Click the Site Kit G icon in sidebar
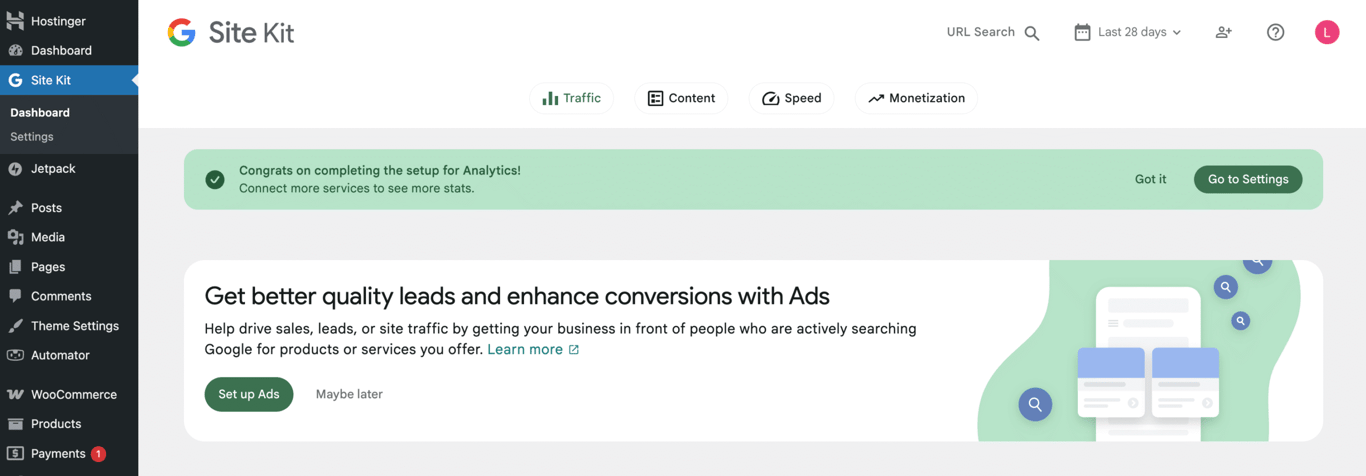Screen dimensions: 1366x476 tap(15, 80)
